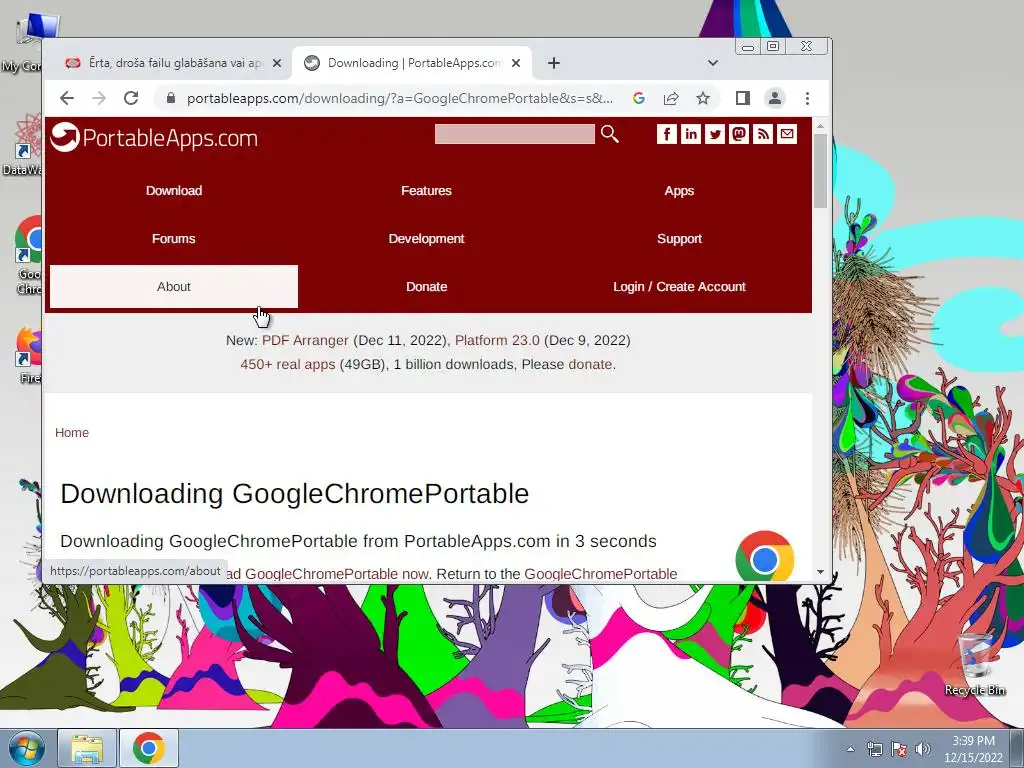Open Chrome three-dot menu

click(807, 98)
